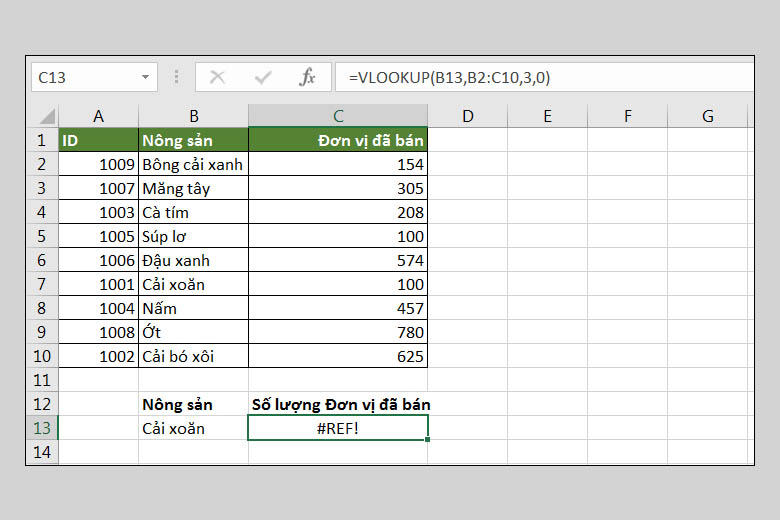Click the 'Nông sản' green header cell
780x520 pixels.
point(194,140)
